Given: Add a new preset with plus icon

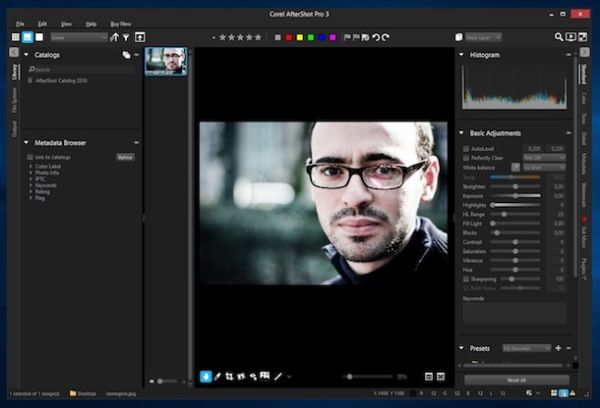Looking at the screenshot, I should tap(558, 348).
